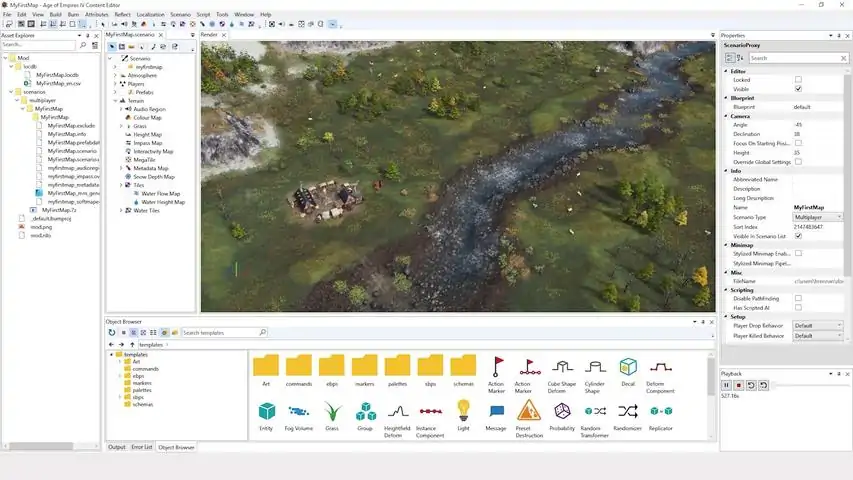The image size is (853, 480).
Task: Click the Search templates input field
Action: coord(220,333)
